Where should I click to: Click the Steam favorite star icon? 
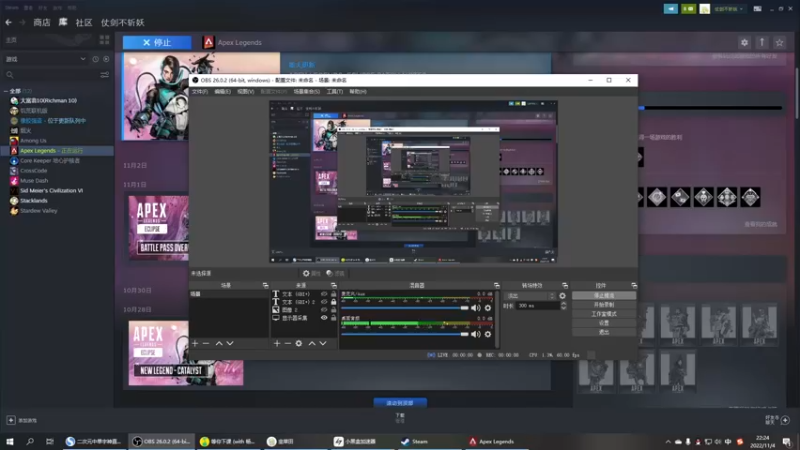pos(779,43)
